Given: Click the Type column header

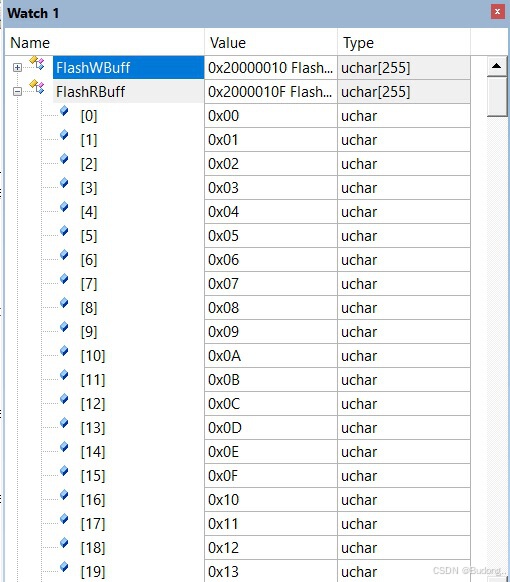Looking at the screenshot, I should pyautogui.click(x=404, y=43).
